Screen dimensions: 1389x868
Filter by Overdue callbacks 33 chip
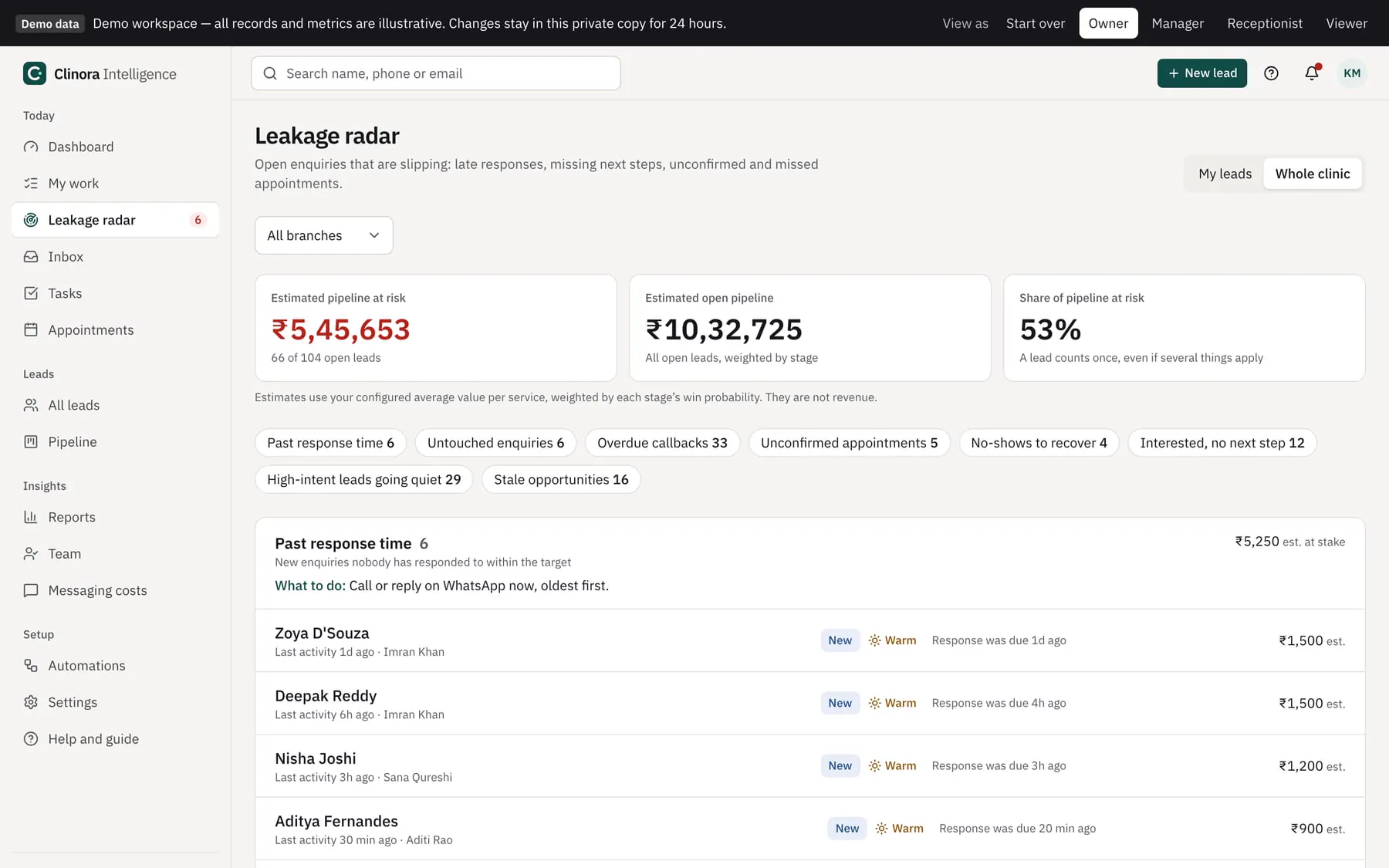pyautogui.click(x=662, y=443)
